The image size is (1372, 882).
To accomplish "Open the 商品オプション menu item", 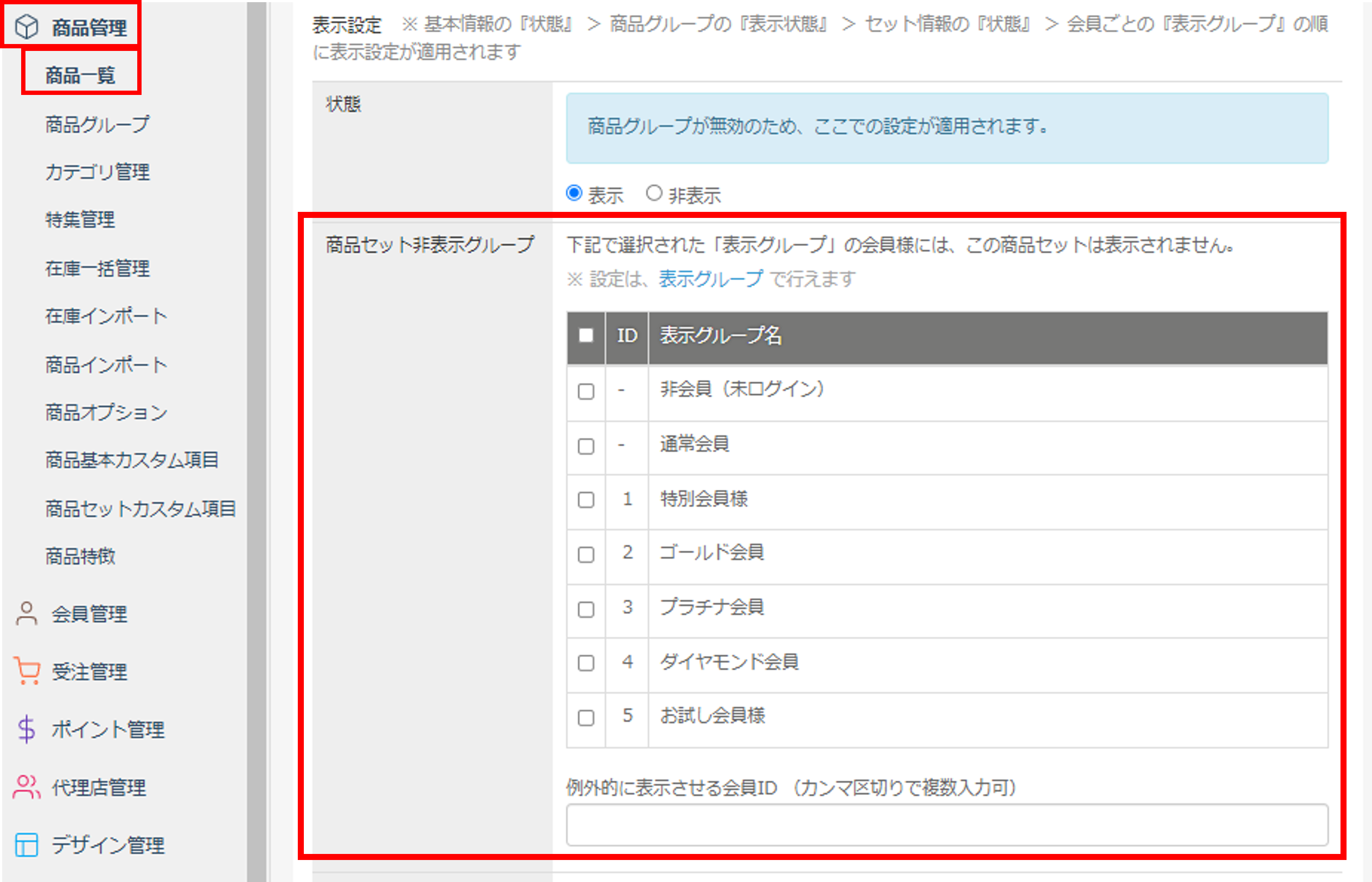I will (107, 413).
